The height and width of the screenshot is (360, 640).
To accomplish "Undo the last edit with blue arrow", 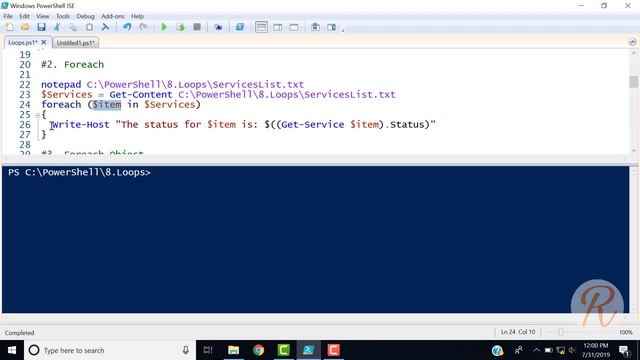I will (x=127, y=27).
